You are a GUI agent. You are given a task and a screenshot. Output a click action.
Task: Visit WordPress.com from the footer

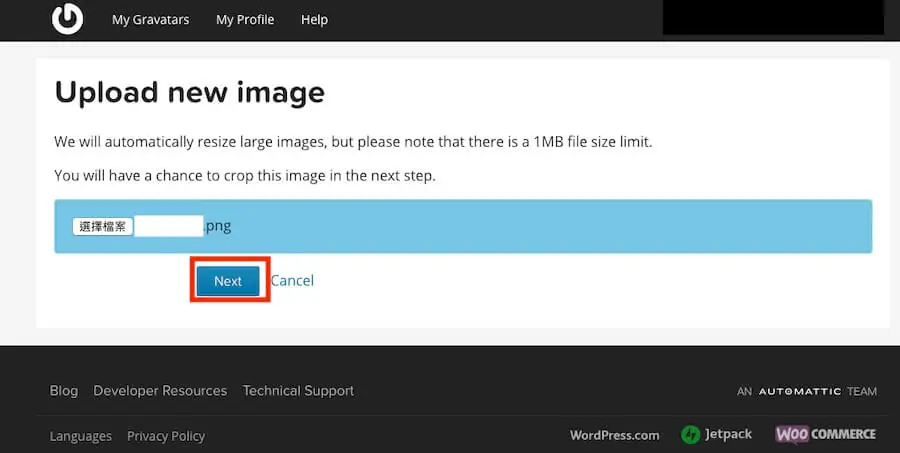coord(615,435)
